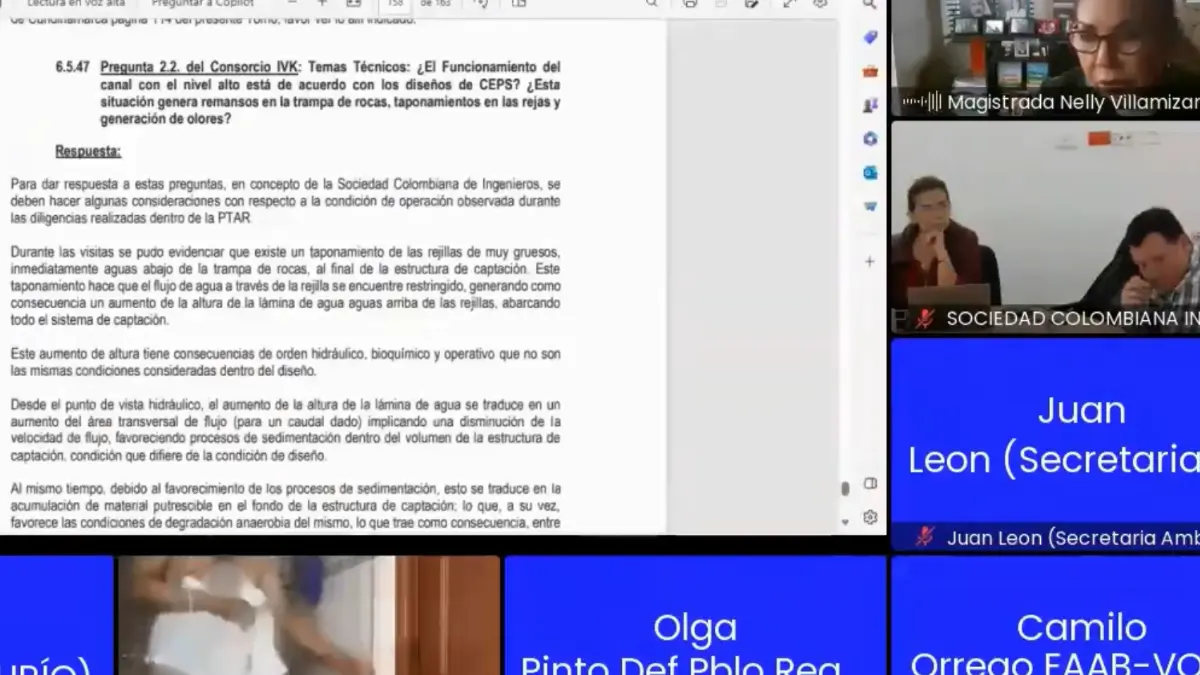Viewport: 1200px width, 675px height.
Task: Toggle the sidebar hide/show panel icon
Action: pyautogui.click(x=870, y=484)
